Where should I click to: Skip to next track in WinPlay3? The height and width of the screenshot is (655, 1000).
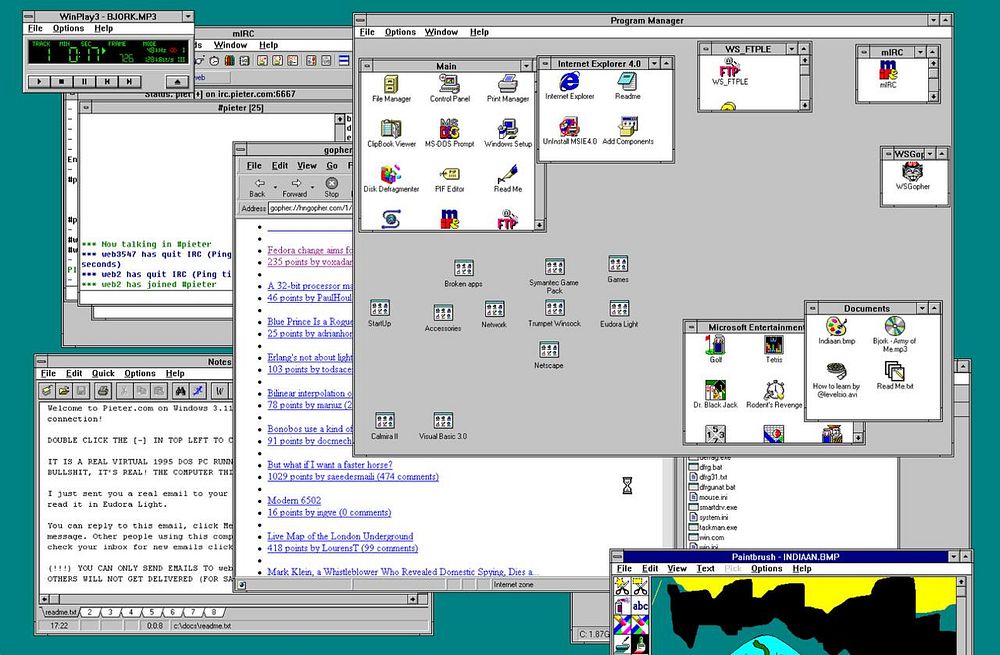coord(129,82)
